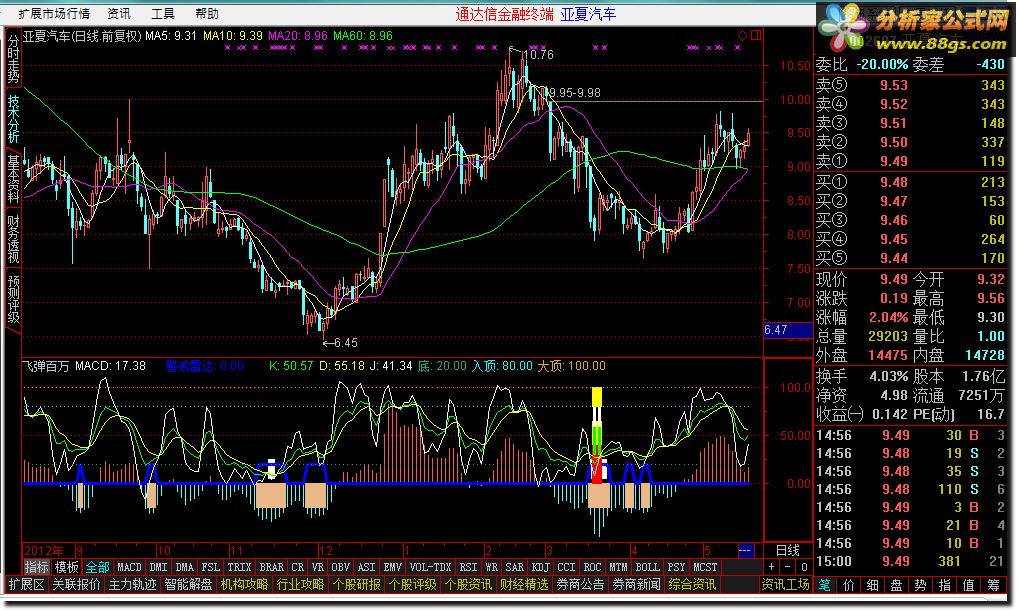Open the 主力轨迹 tab
This screenshot has width=1018, height=611.
[x=132, y=584]
